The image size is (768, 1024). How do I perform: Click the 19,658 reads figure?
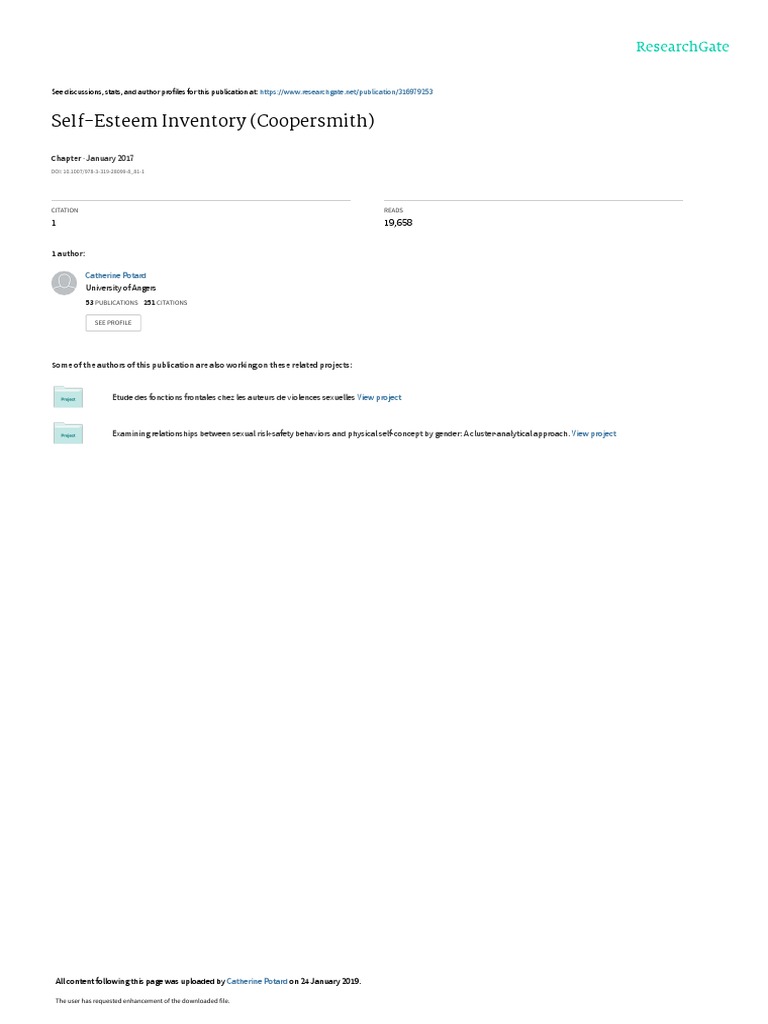pos(398,223)
